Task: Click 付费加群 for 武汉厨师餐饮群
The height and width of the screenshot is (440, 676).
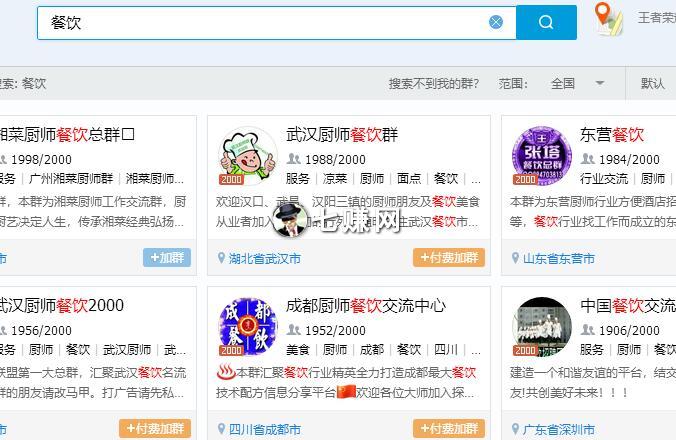Action: point(449,258)
